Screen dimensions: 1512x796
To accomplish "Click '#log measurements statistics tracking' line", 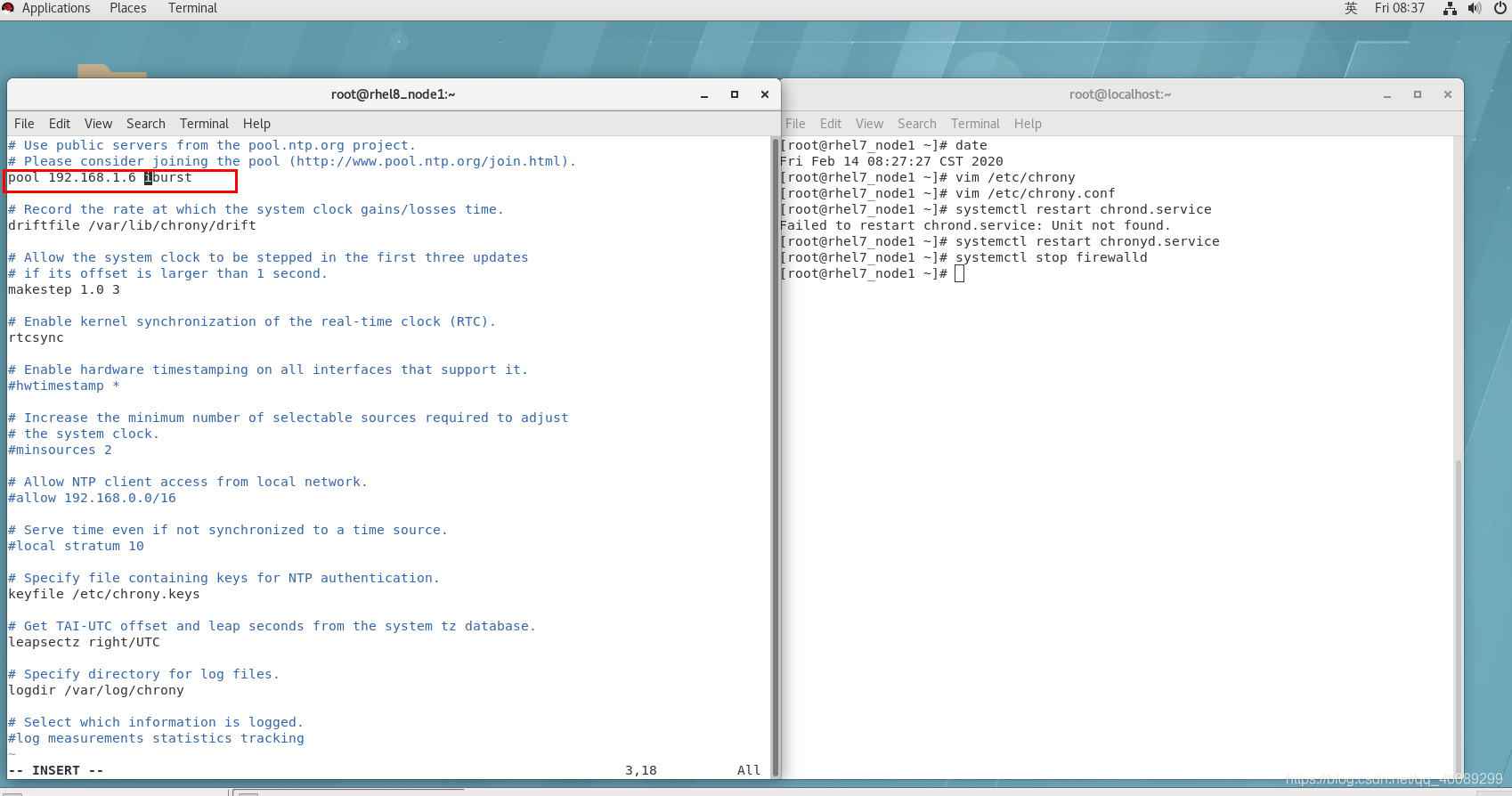I will (156, 739).
